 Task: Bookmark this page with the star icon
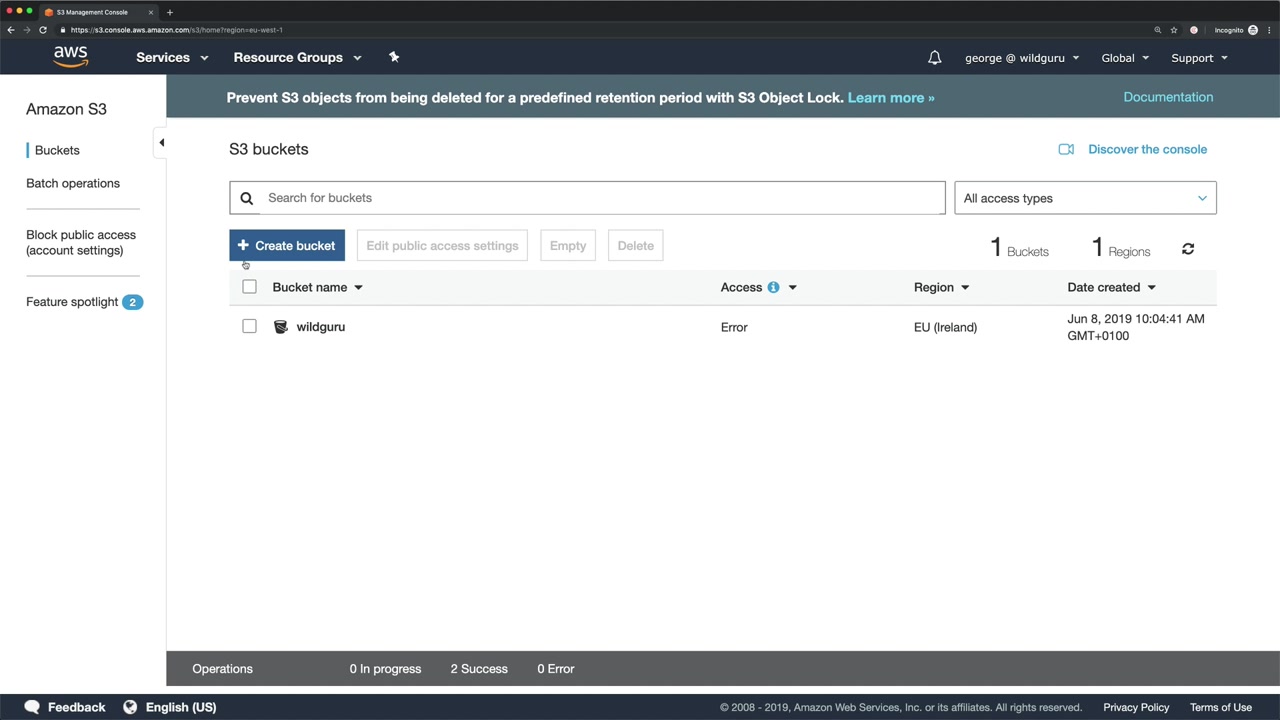tap(1174, 30)
